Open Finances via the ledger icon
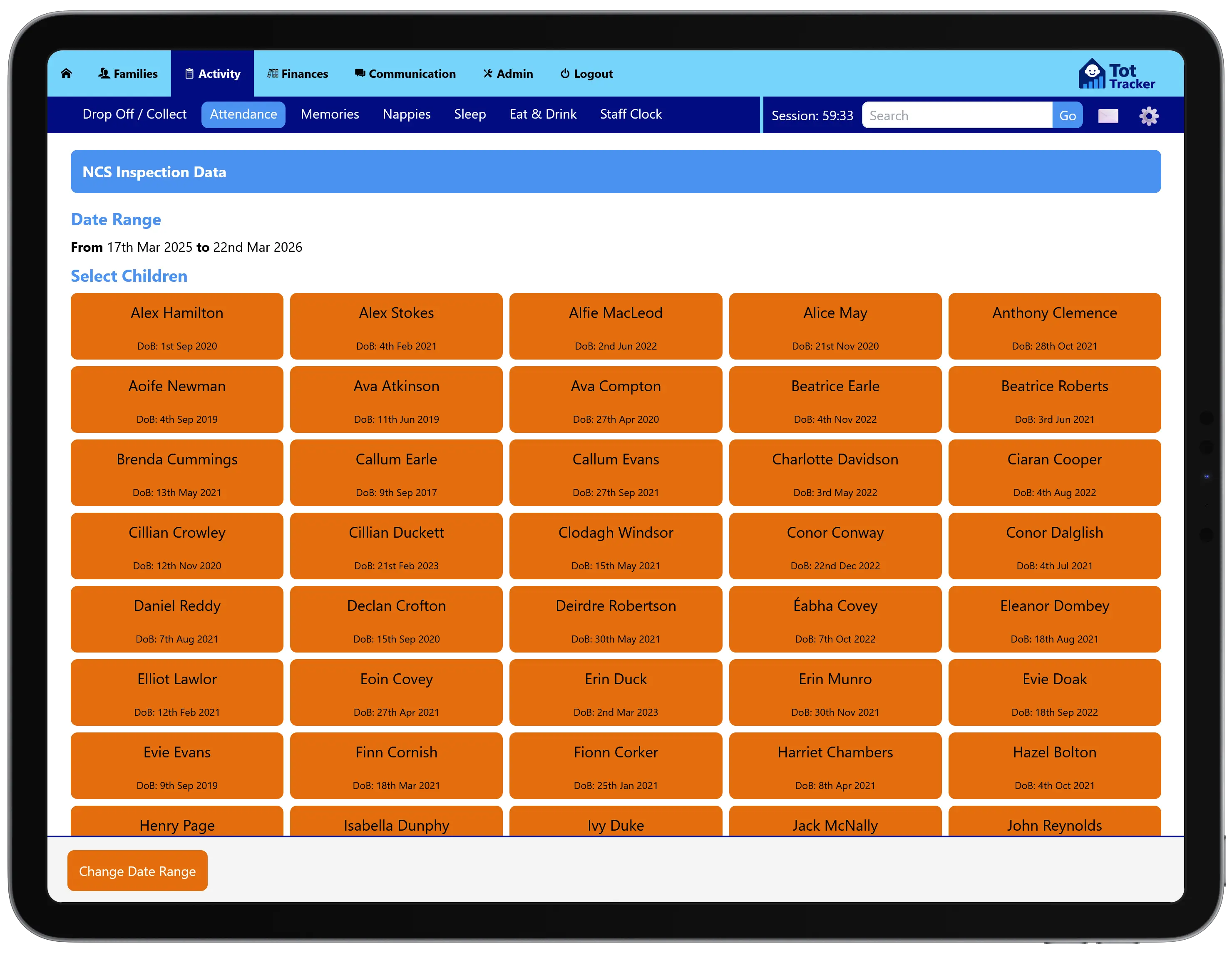1232x953 pixels. [x=273, y=73]
